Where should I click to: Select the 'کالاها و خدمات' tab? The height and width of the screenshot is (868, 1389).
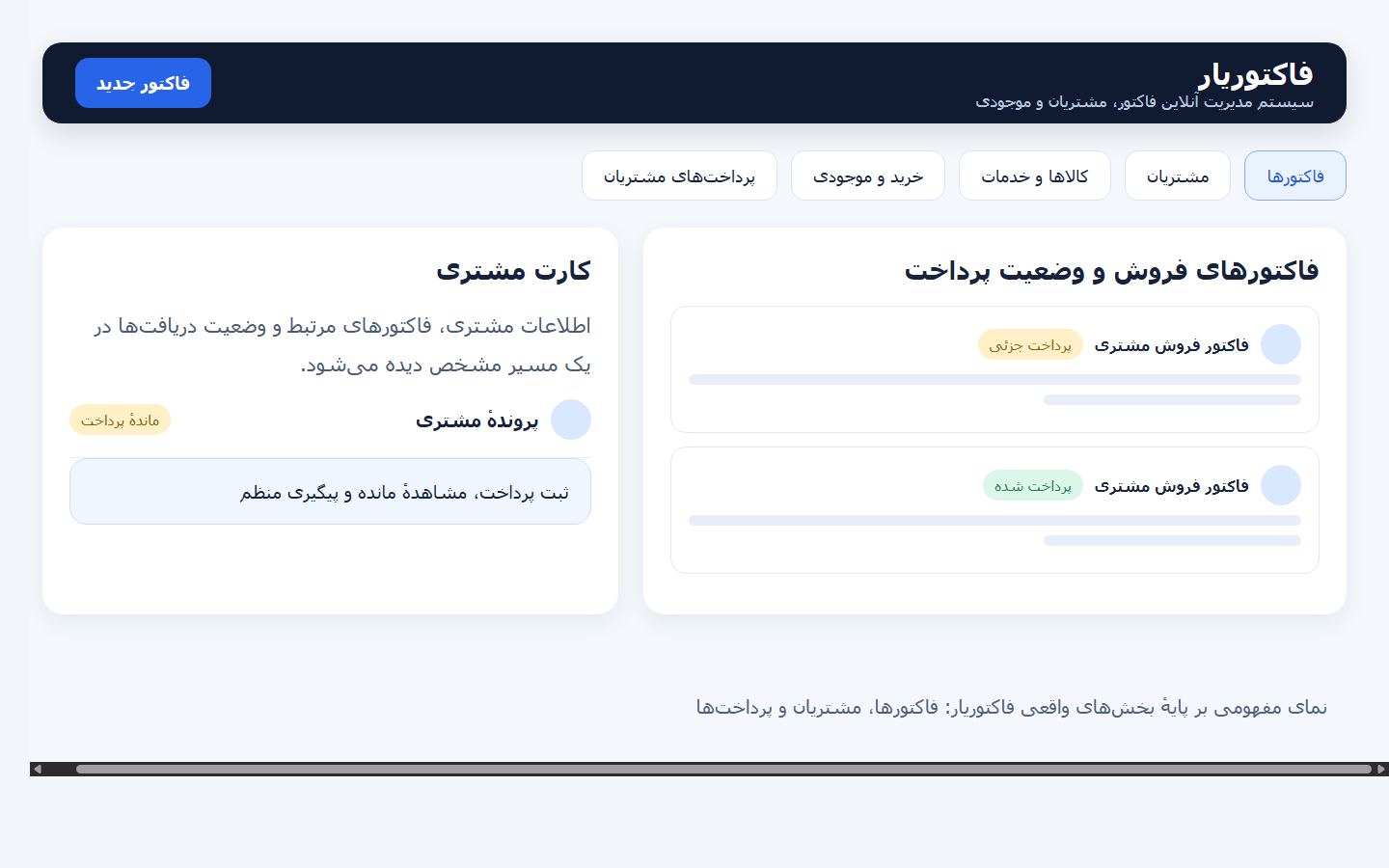pos(1035,176)
